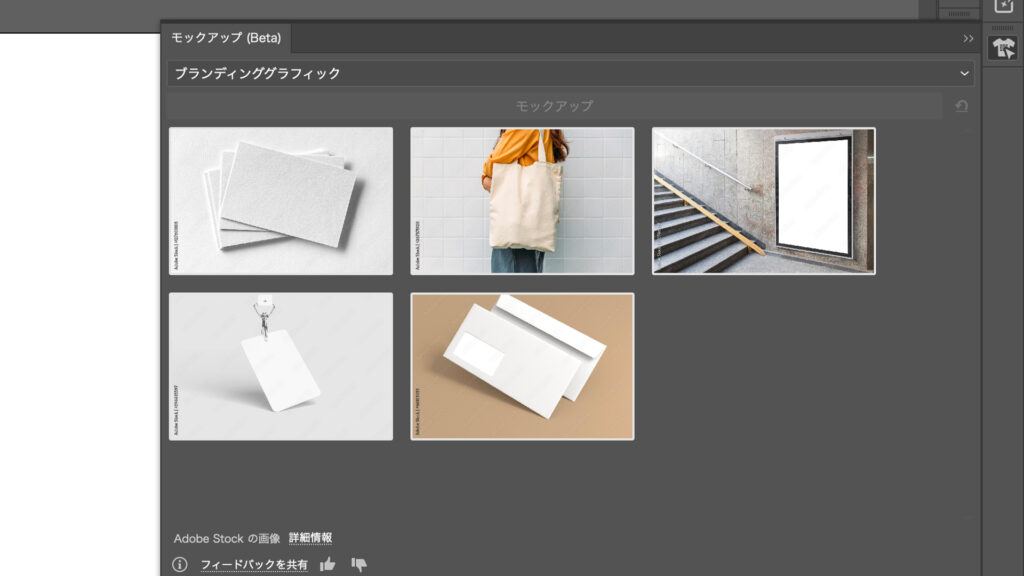Select the ID badge lanyard mockup thumbnail
The width and height of the screenshot is (1024, 576).
click(280, 365)
